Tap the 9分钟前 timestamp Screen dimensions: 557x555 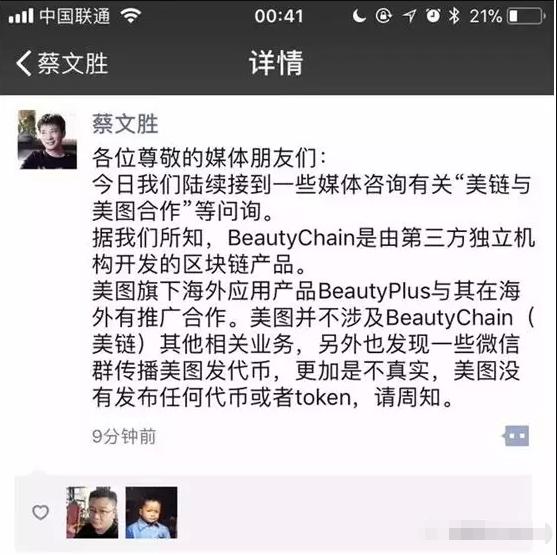(x=124, y=436)
